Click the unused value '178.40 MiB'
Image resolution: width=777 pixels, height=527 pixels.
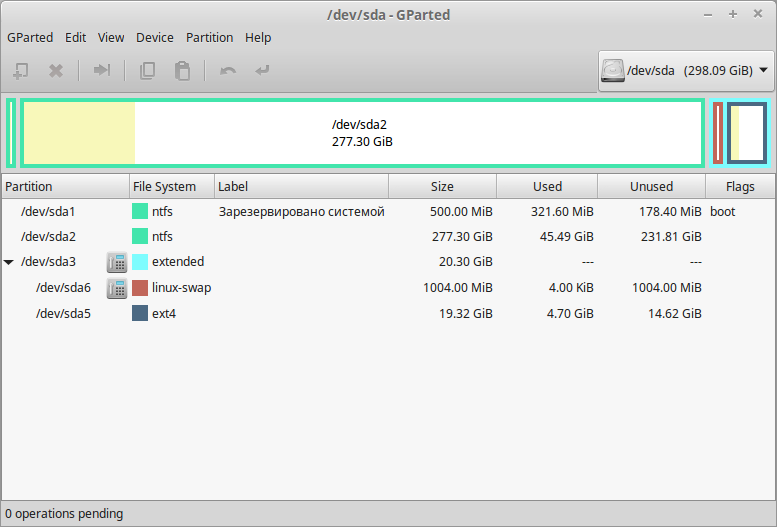coord(670,212)
